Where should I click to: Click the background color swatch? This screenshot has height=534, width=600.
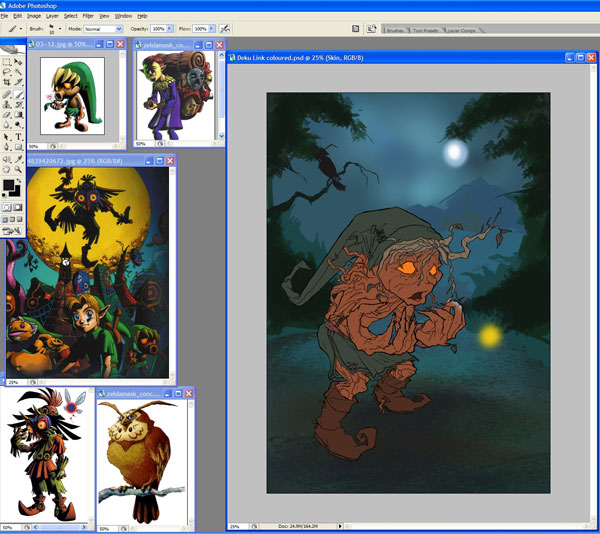16,192
